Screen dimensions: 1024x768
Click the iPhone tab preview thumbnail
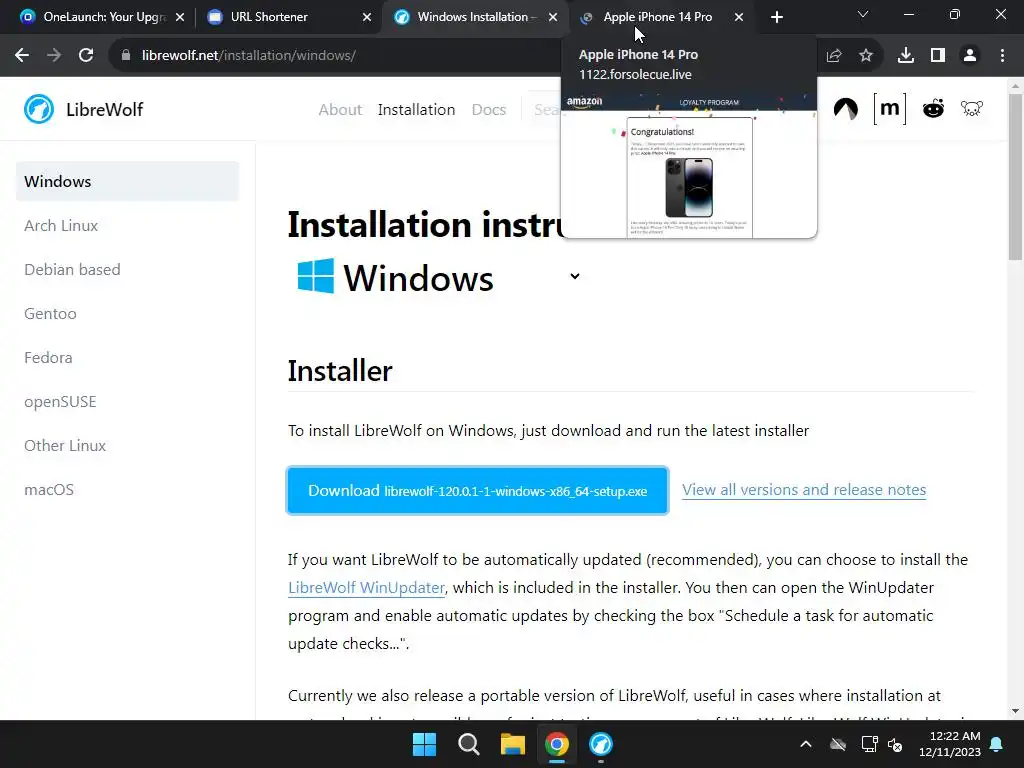pos(689,165)
